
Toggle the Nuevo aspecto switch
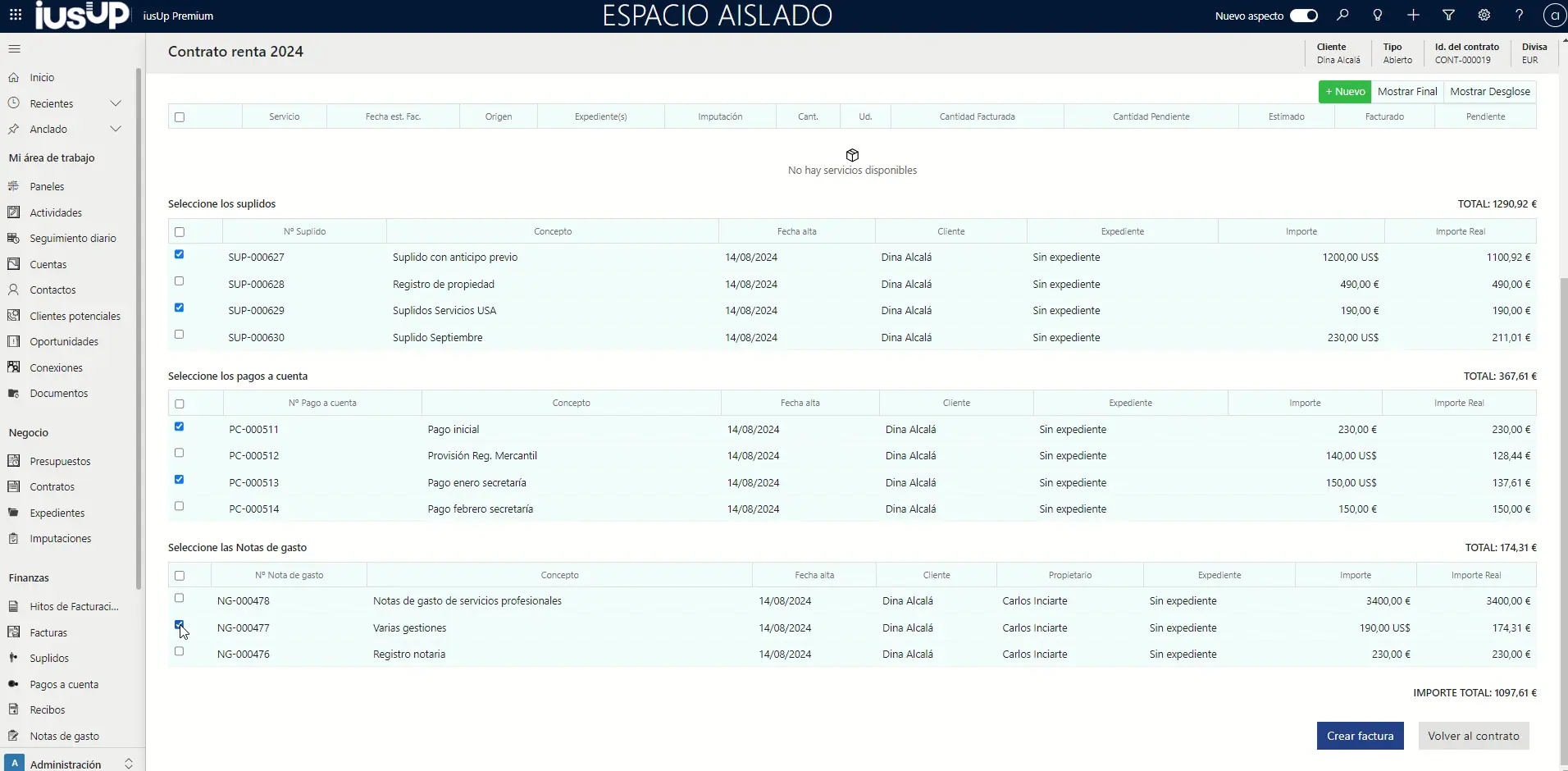coord(1303,16)
